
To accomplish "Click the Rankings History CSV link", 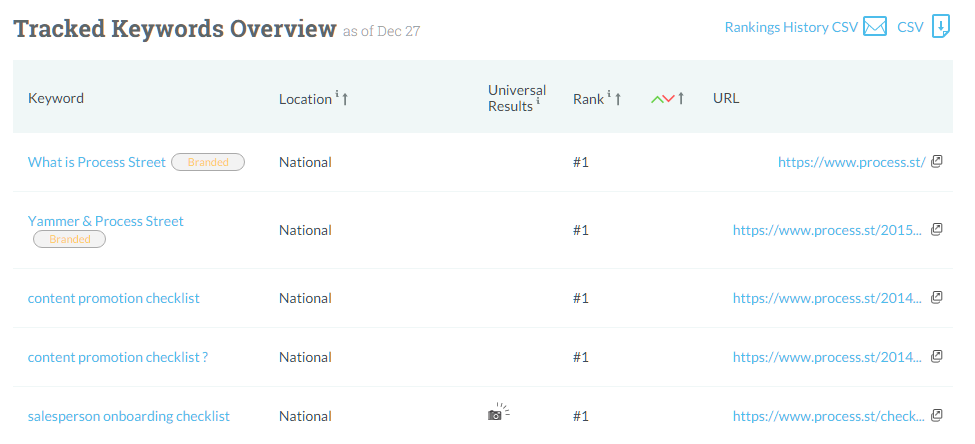I will pos(790,28).
